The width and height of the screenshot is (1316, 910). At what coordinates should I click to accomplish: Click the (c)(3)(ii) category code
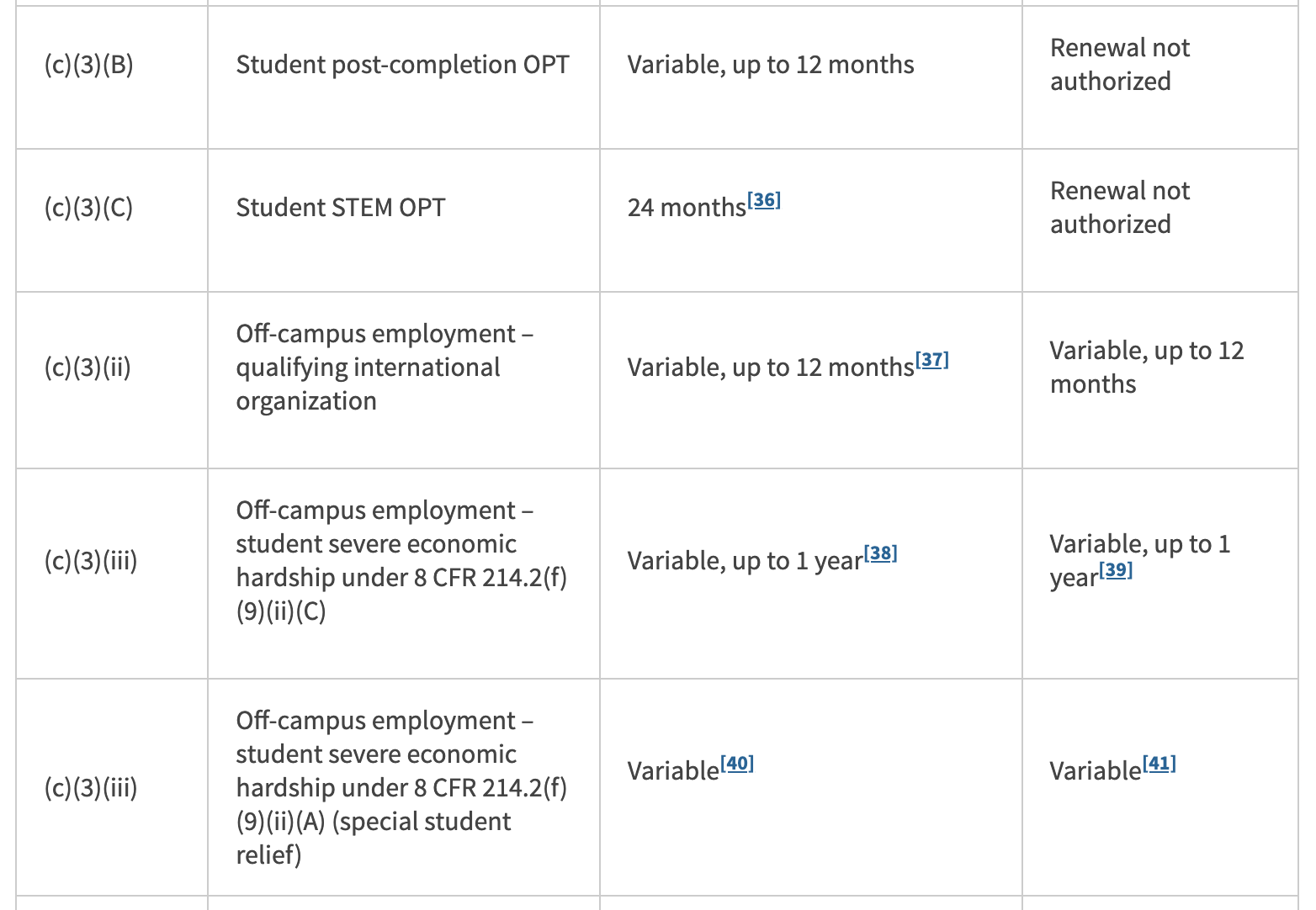click(88, 368)
